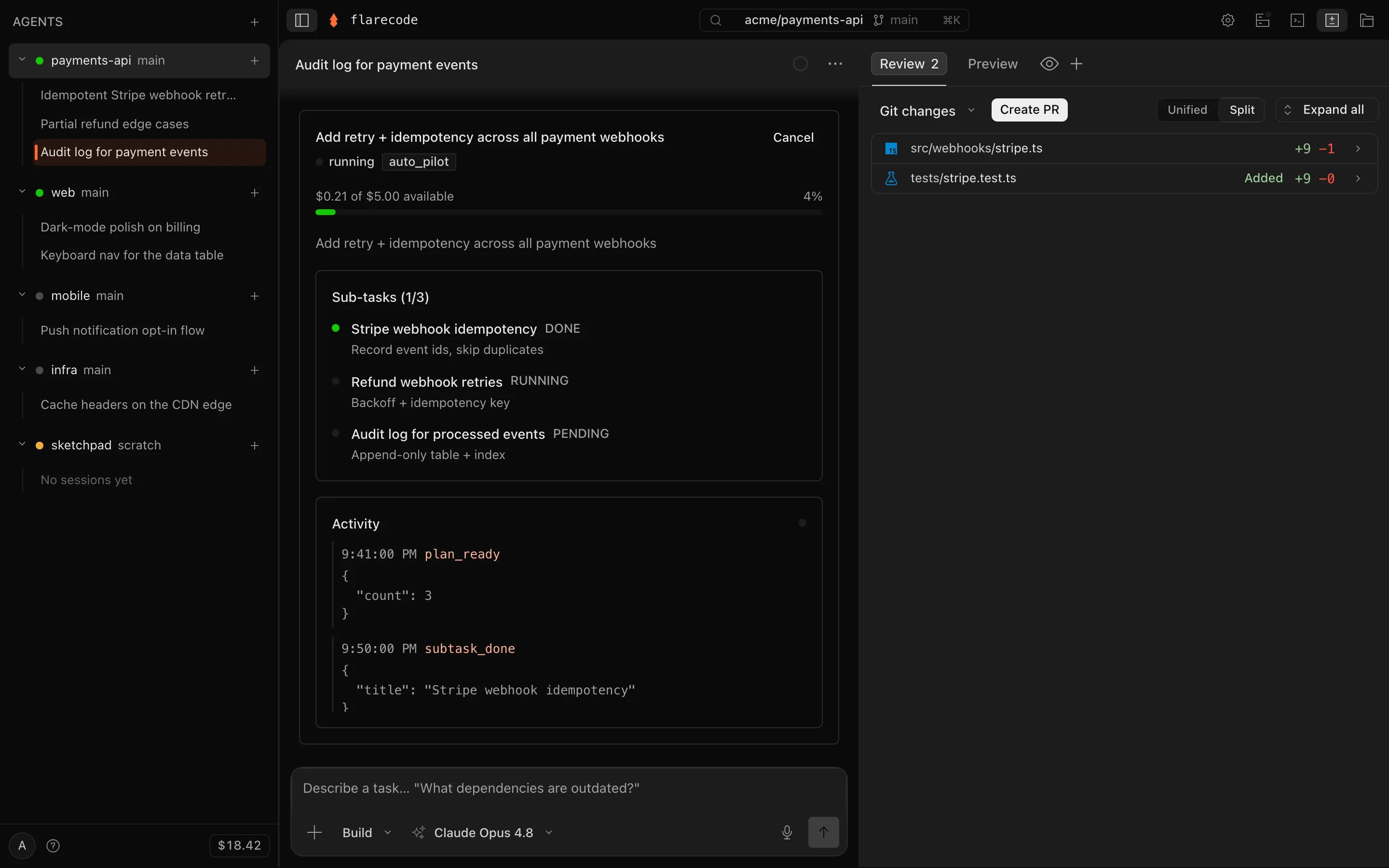Click the Expand all button
Screen dimensions: 1389x868
pyautogui.click(x=1326, y=109)
